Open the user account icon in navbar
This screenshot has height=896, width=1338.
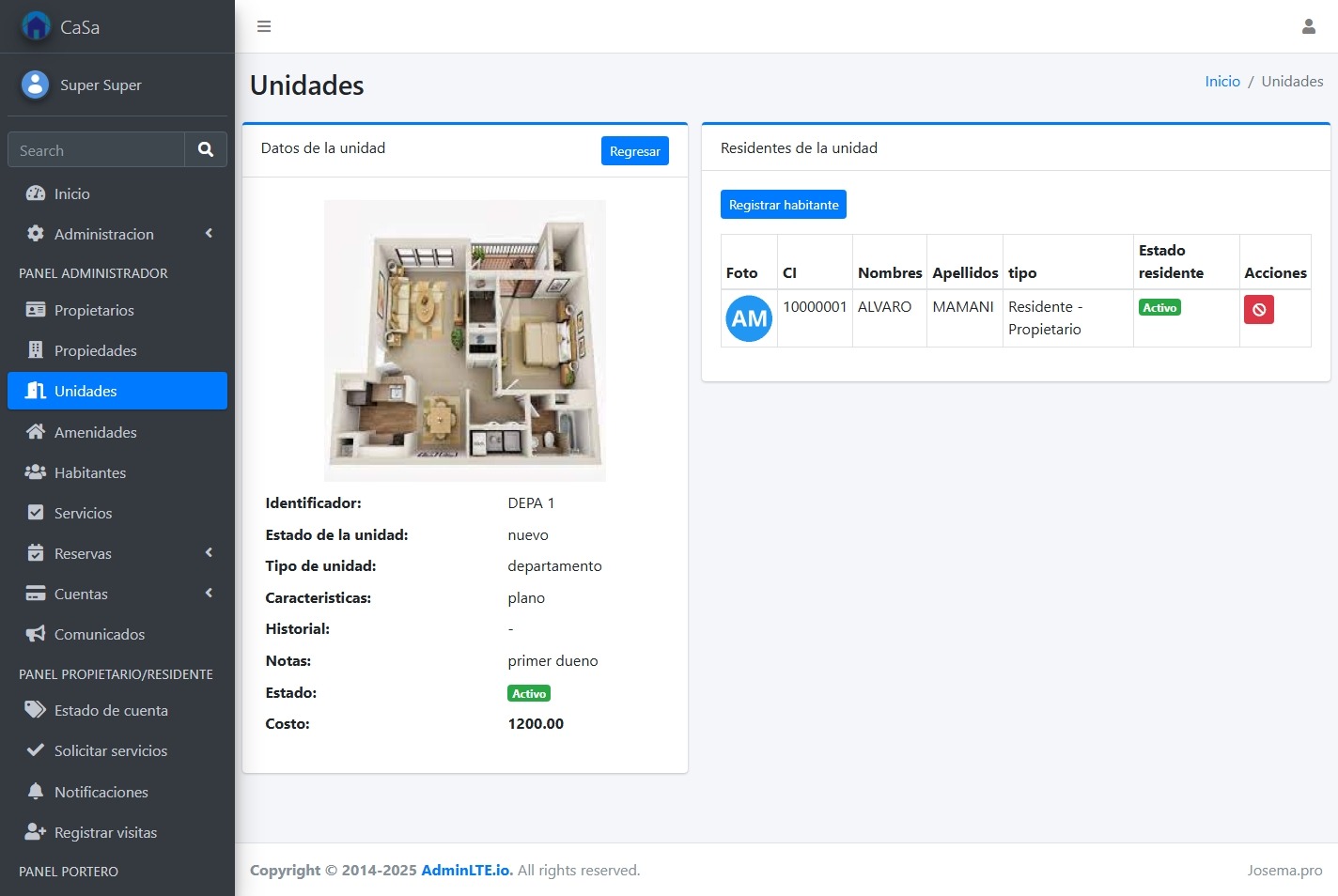[1308, 26]
